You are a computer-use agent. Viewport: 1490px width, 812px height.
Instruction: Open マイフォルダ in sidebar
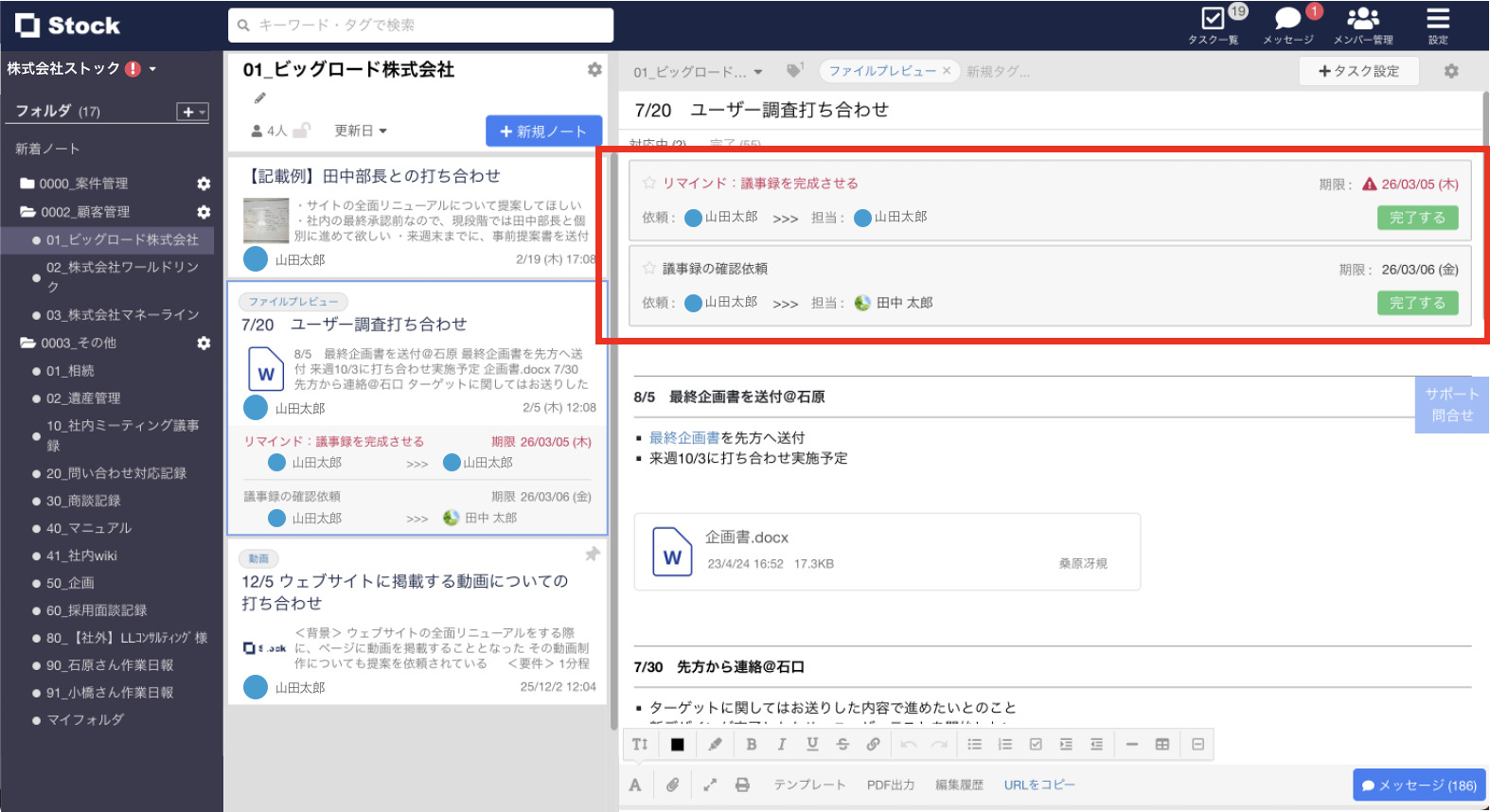point(85,719)
